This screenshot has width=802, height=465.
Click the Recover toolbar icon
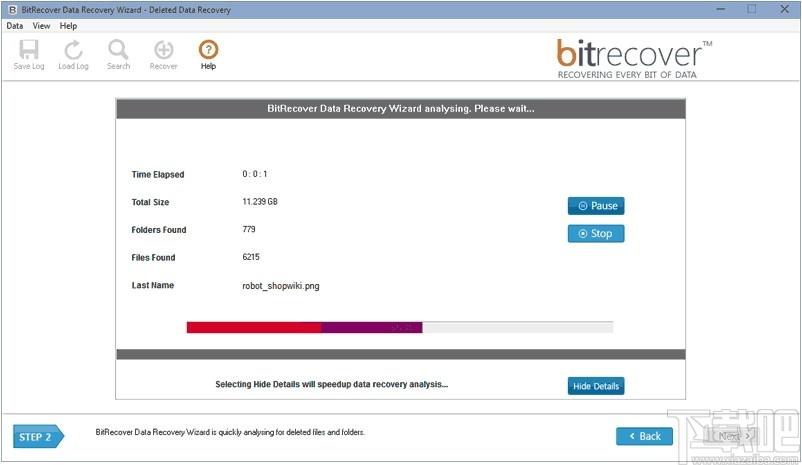point(164,54)
